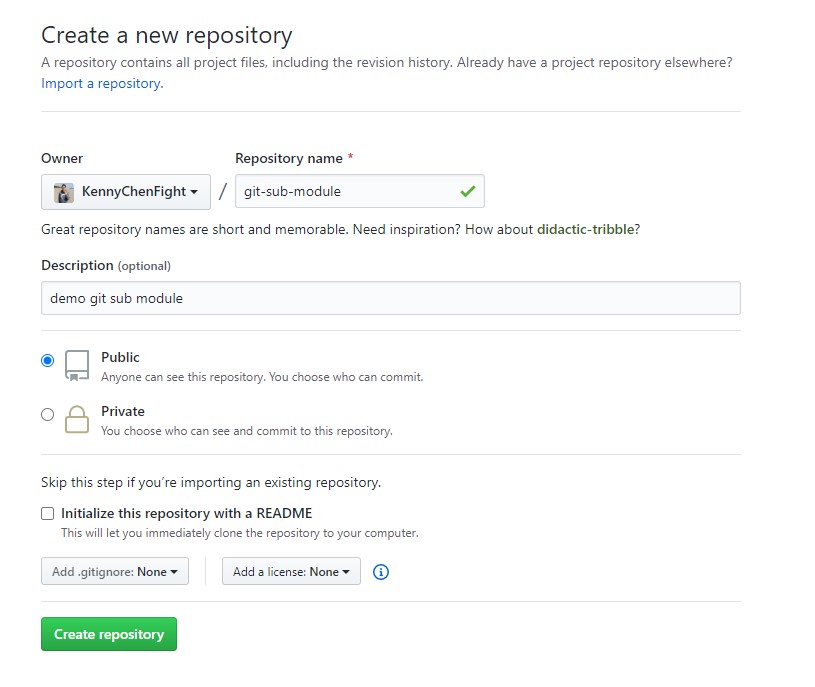
Task: Select the Public radio button
Action: [x=47, y=360]
